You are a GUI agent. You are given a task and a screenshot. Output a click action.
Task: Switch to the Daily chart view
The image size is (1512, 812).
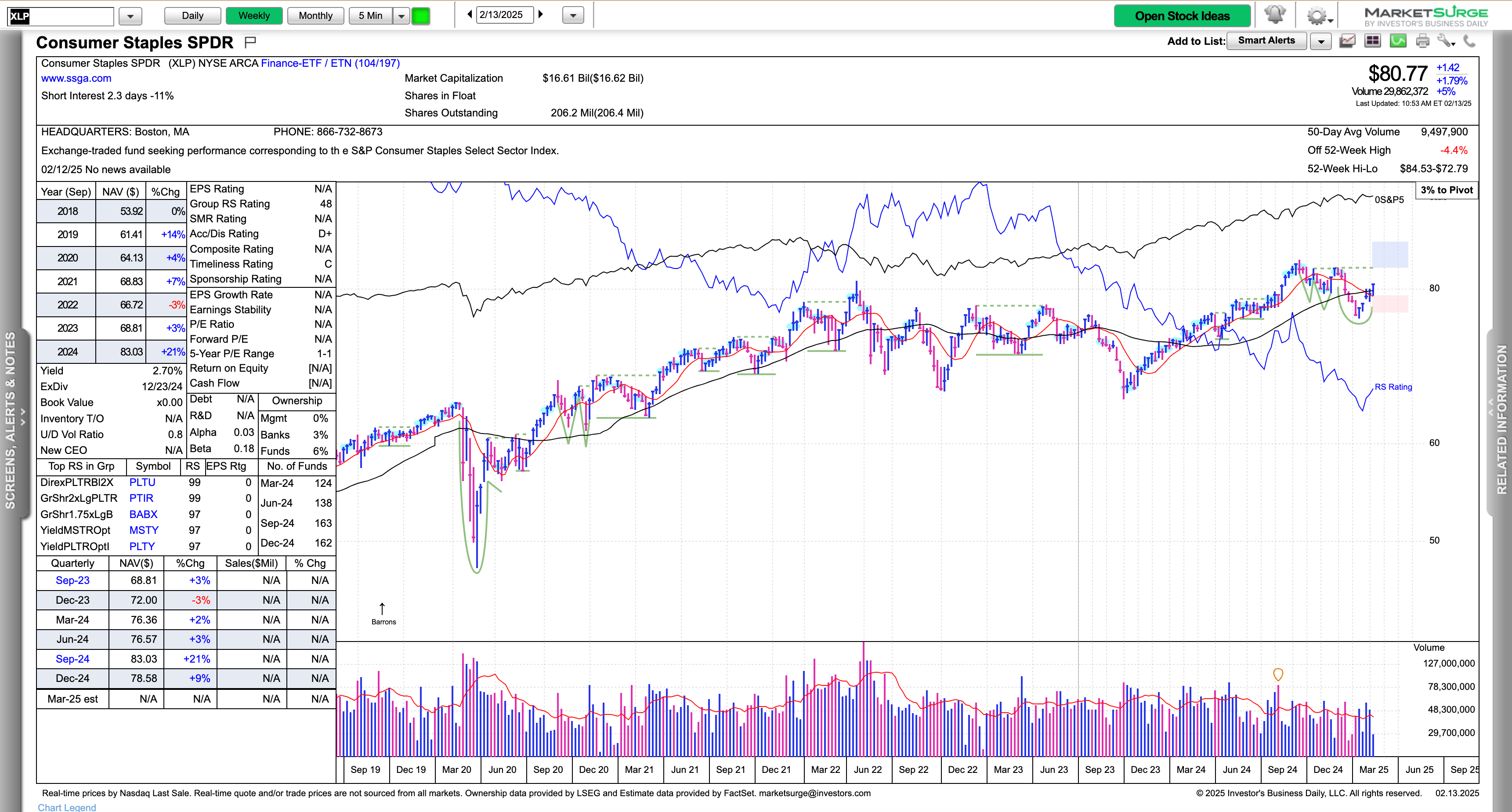coord(192,15)
